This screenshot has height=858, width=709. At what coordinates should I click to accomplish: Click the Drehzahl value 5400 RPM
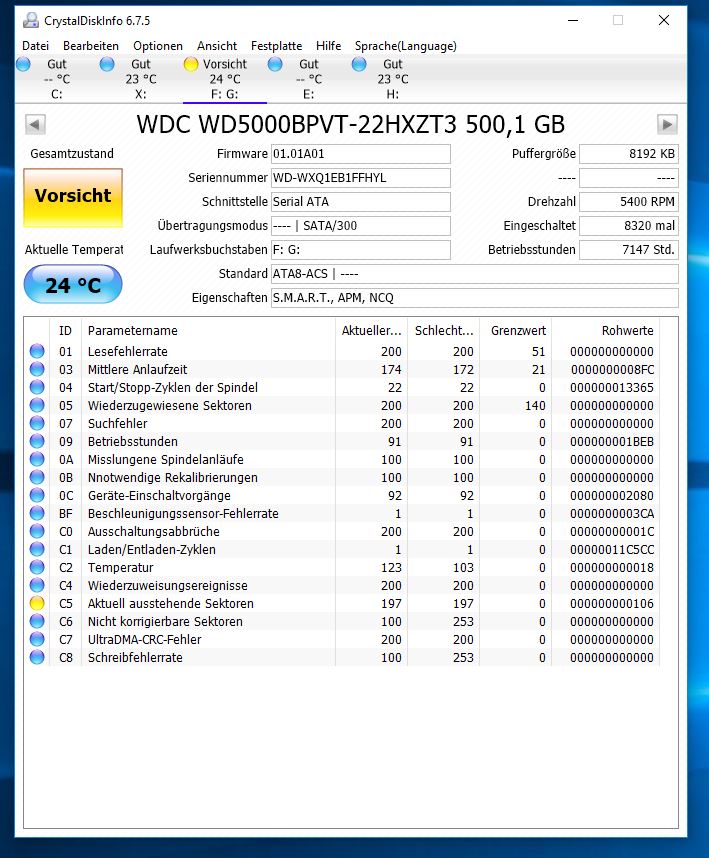(629, 202)
